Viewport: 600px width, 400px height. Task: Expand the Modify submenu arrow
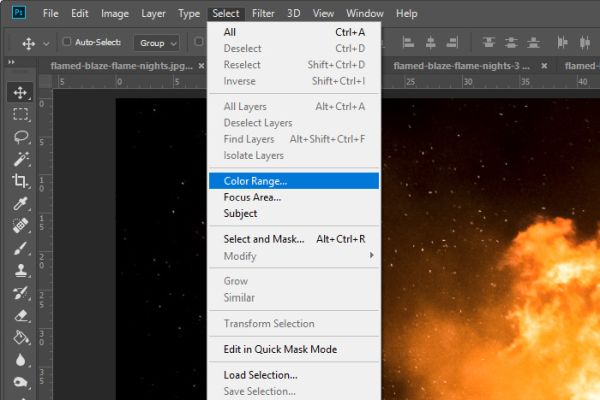tap(372, 255)
